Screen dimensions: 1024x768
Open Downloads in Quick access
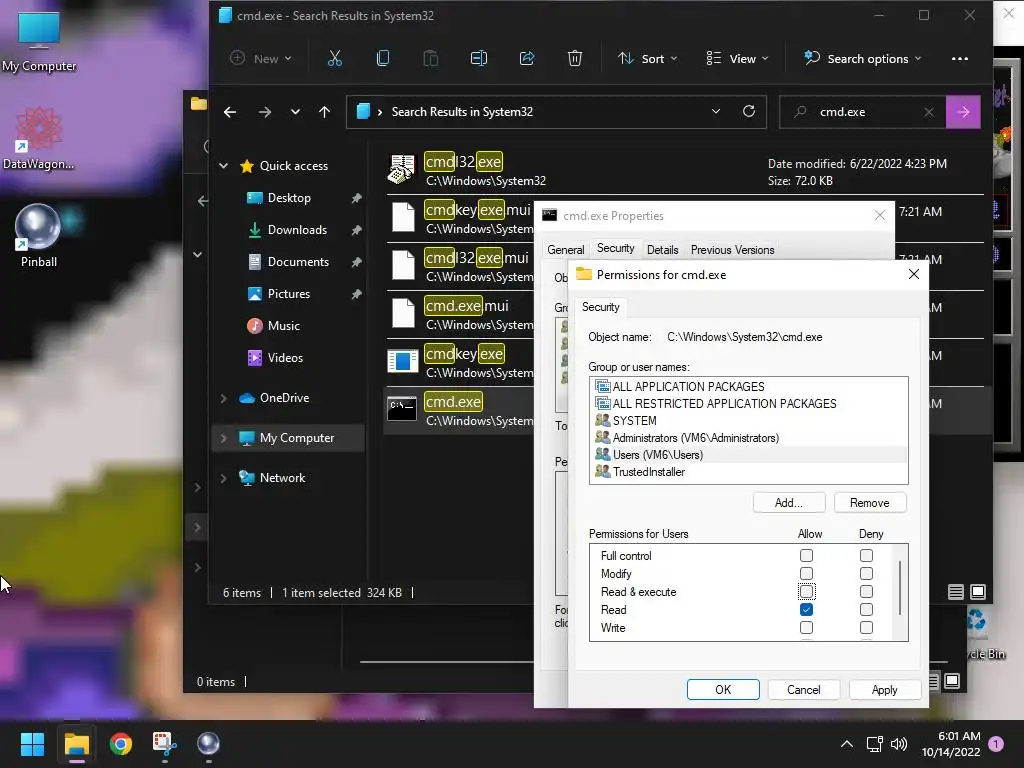[x=297, y=230]
